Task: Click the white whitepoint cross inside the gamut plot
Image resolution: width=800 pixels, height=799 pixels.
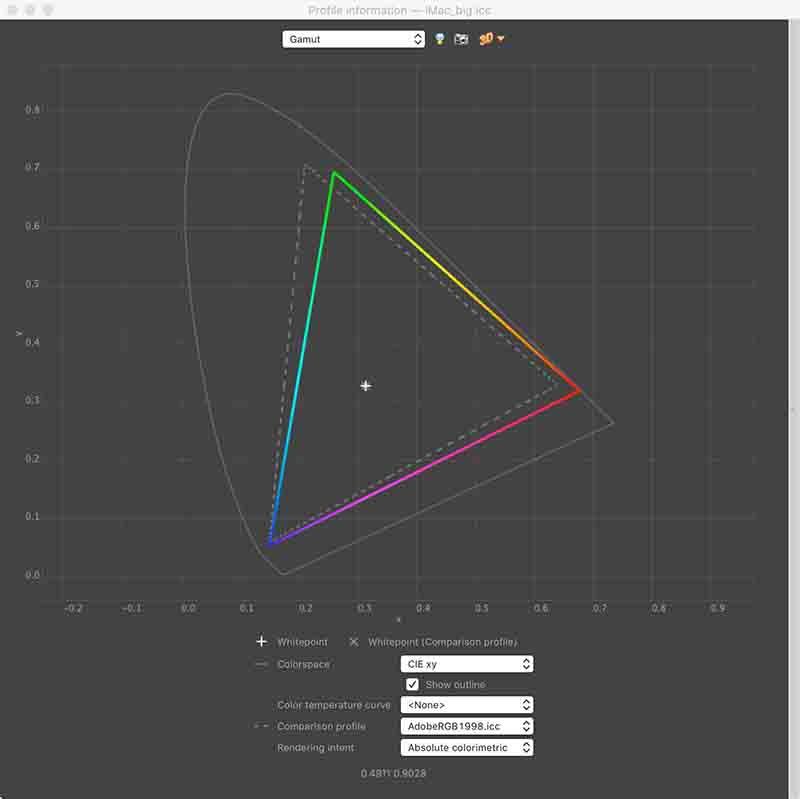Action: tap(366, 386)
